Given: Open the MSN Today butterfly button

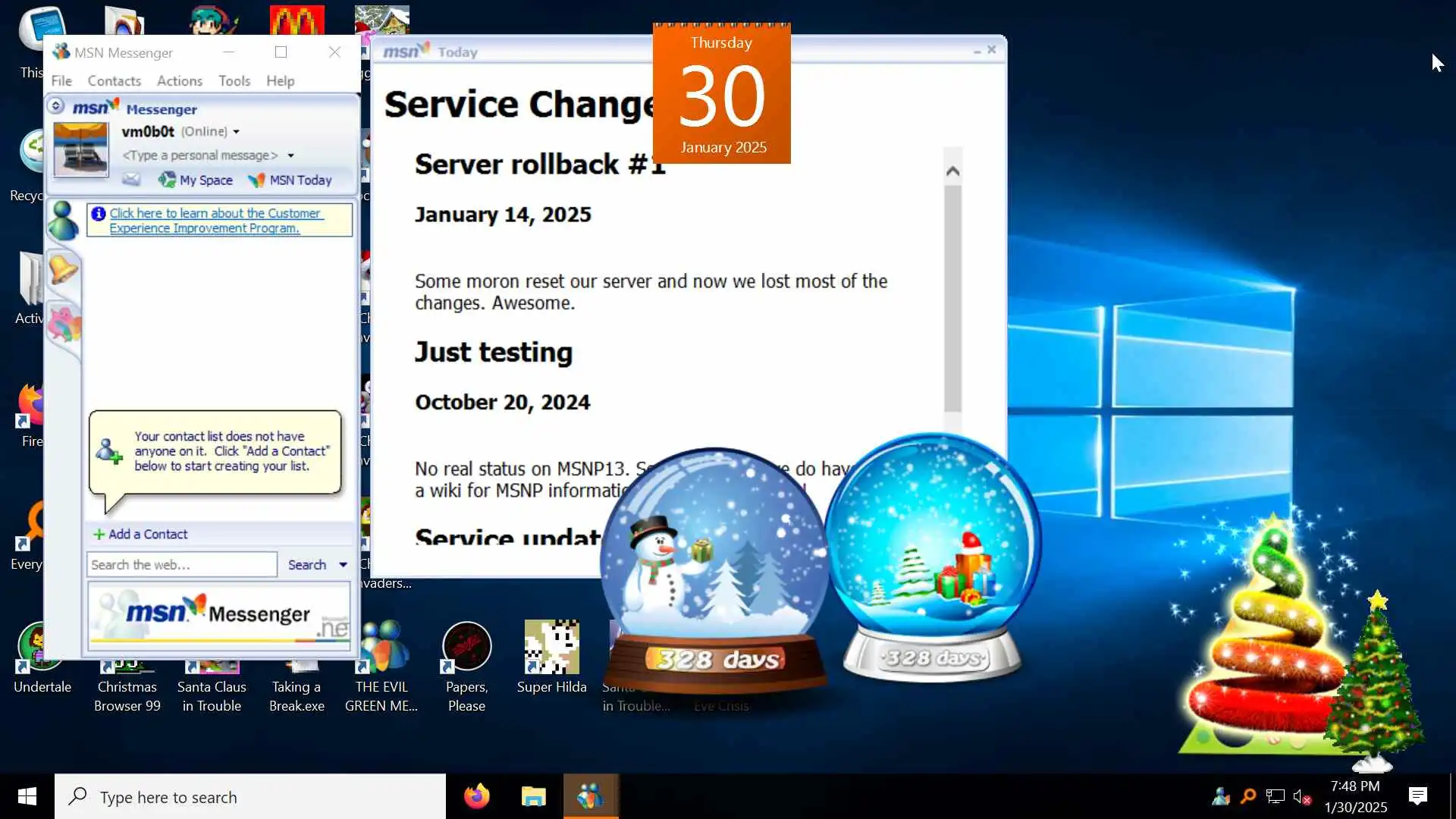Looking at the screenshot, I should [290, 180].
